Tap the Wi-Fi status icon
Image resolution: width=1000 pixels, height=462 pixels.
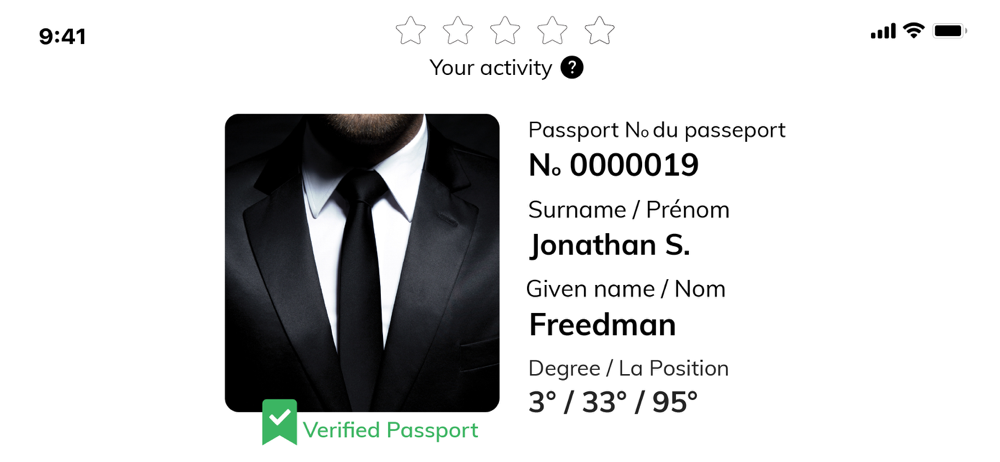(914, 30)
